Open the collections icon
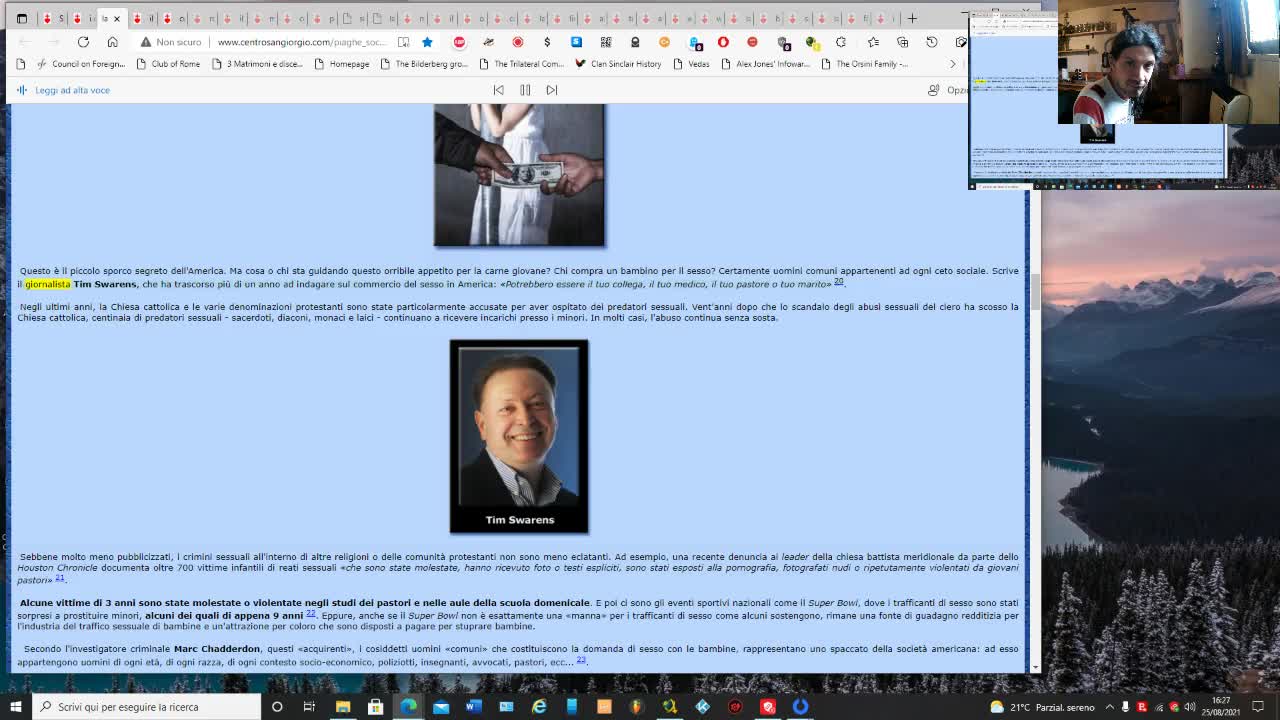The height and width of the screenshot is (720, 1280). (x=902, y=42)
